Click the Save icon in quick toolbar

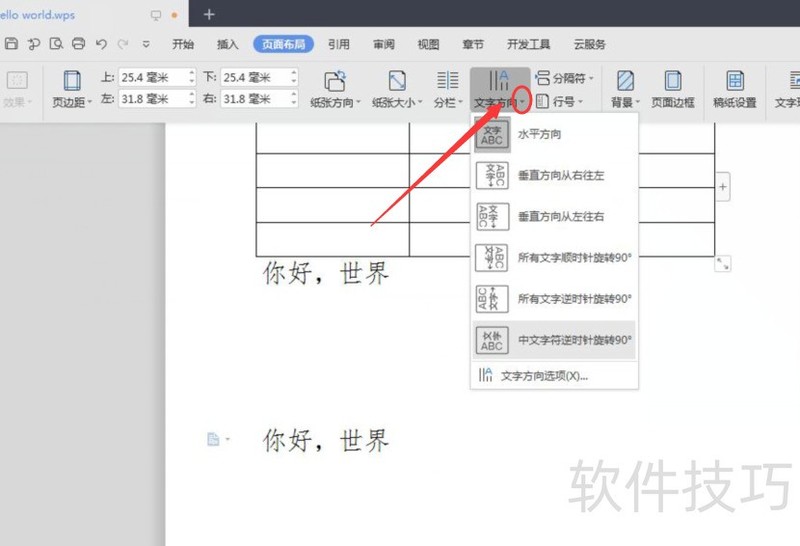coord(11,44)
